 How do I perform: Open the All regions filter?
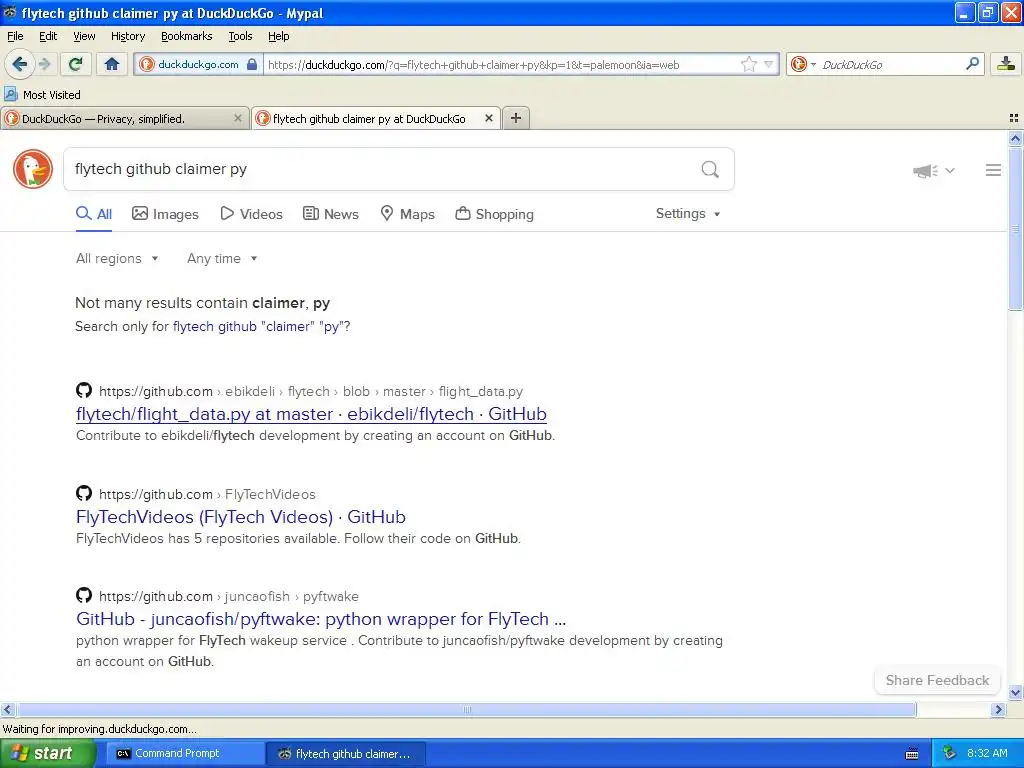[x=117, y=259]
